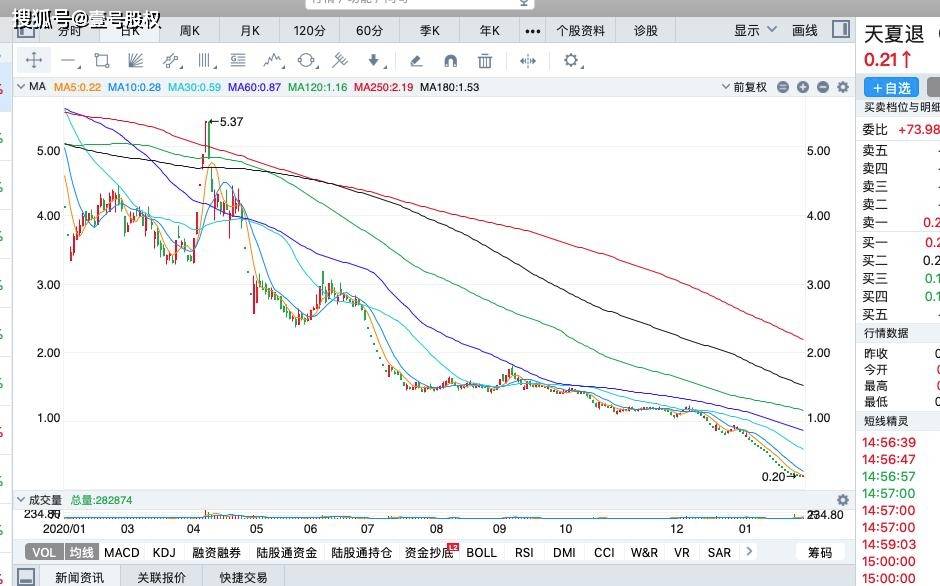
Task: Delete drawings with the trash icon
Action: tap(485, 60)
